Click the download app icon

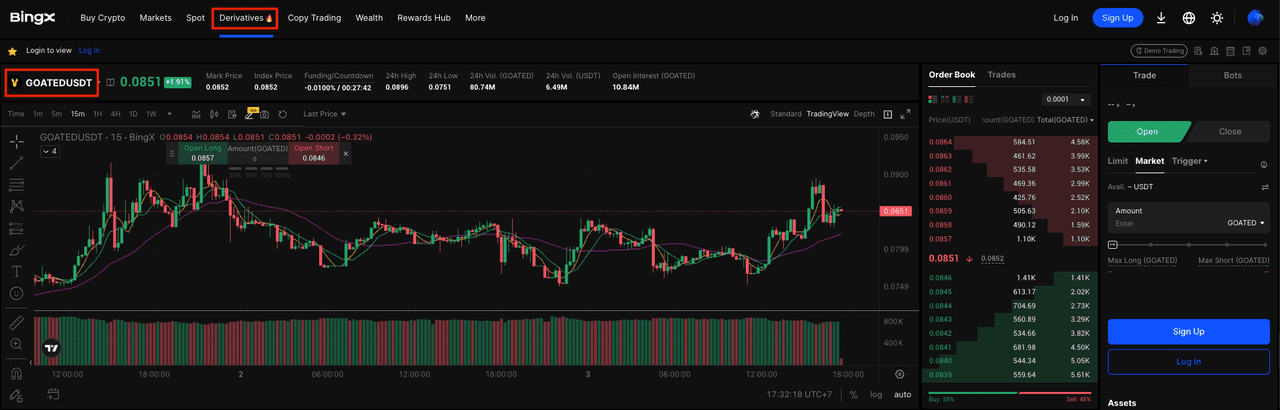coord(1161,18)
